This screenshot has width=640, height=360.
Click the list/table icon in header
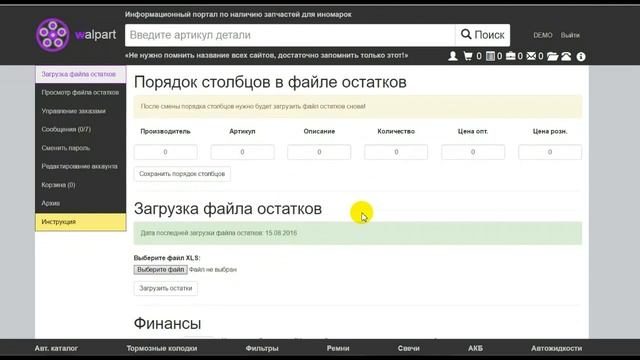click(490, 56)
